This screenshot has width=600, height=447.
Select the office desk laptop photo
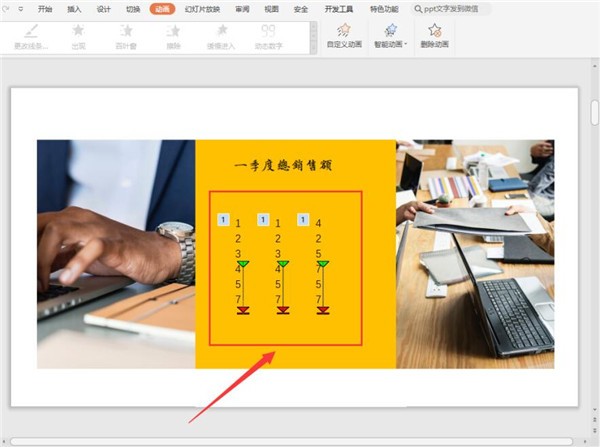click(475, 254)
